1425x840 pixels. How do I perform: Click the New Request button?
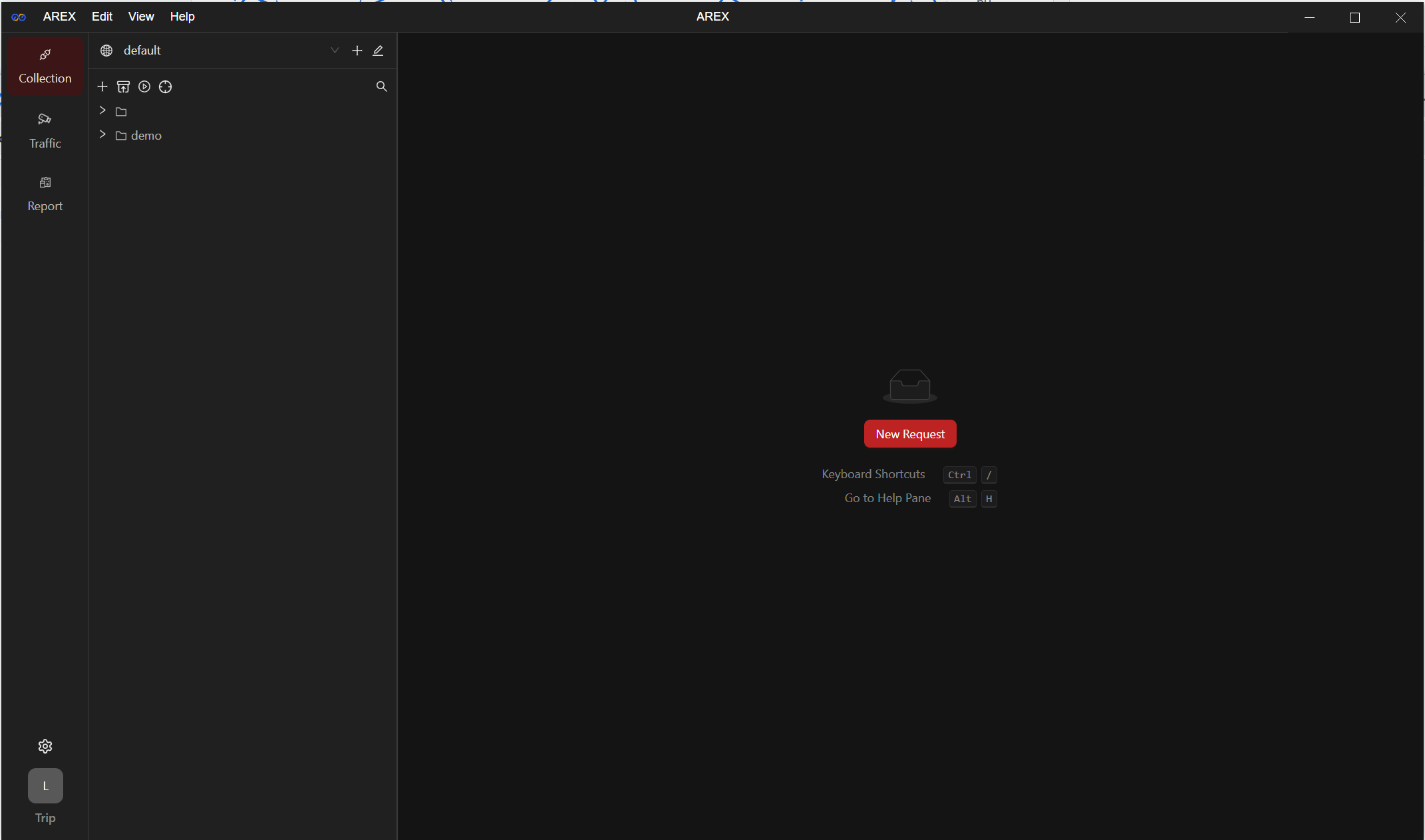coord(910,434)
